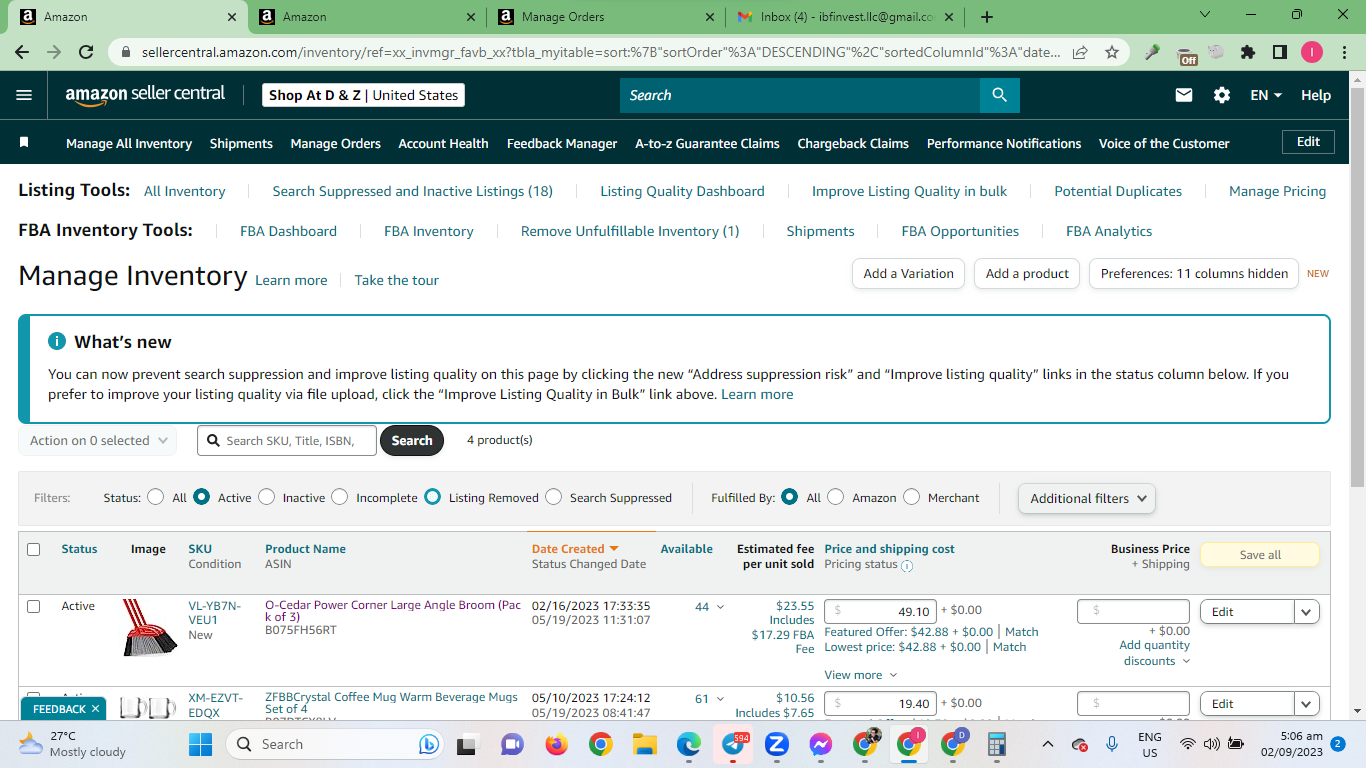Expand the Additional filters dropdown
Viewport: 1366px width, 768px height.
(1087, 498)
